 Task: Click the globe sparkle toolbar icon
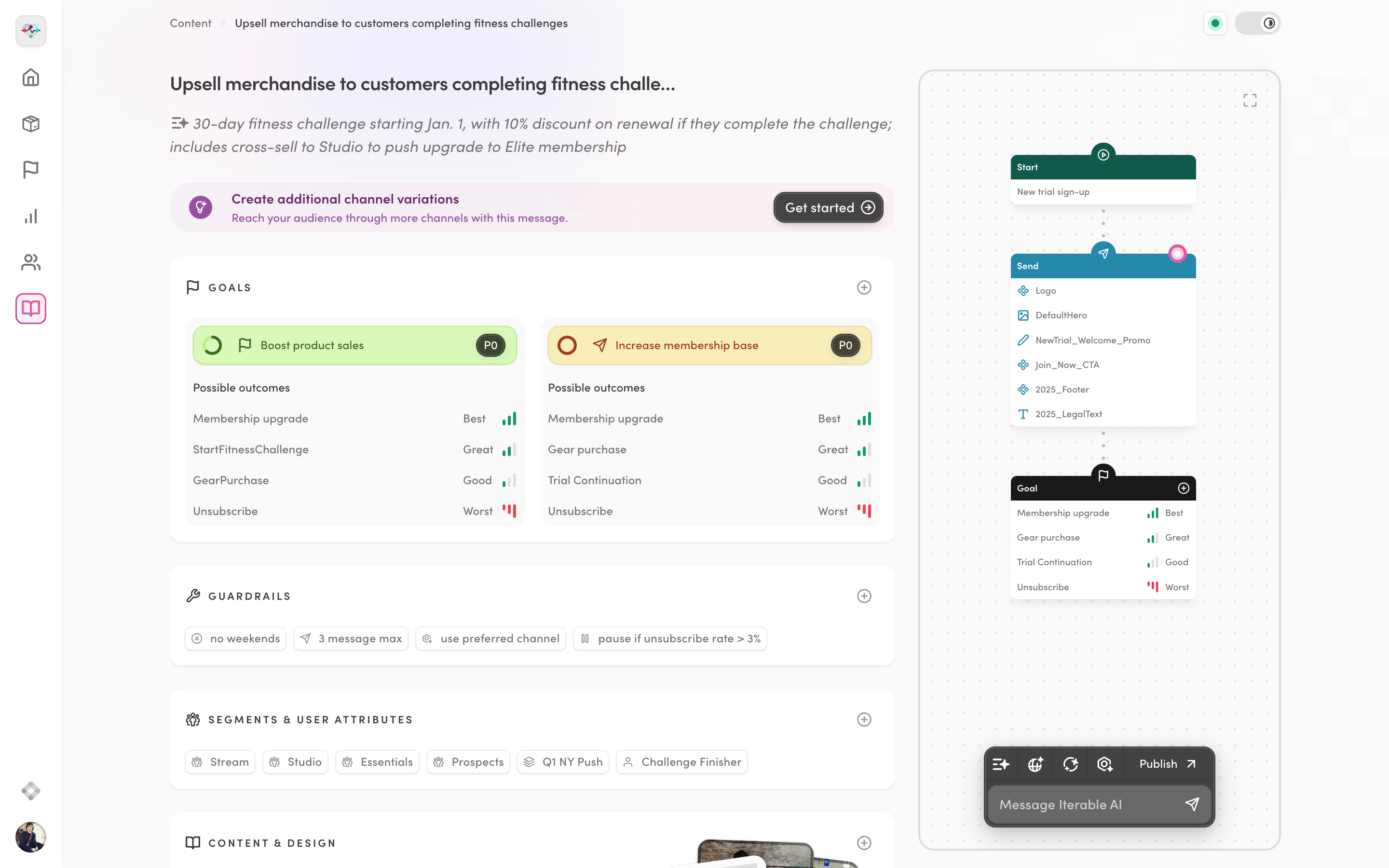click(x=1036, y=765)
